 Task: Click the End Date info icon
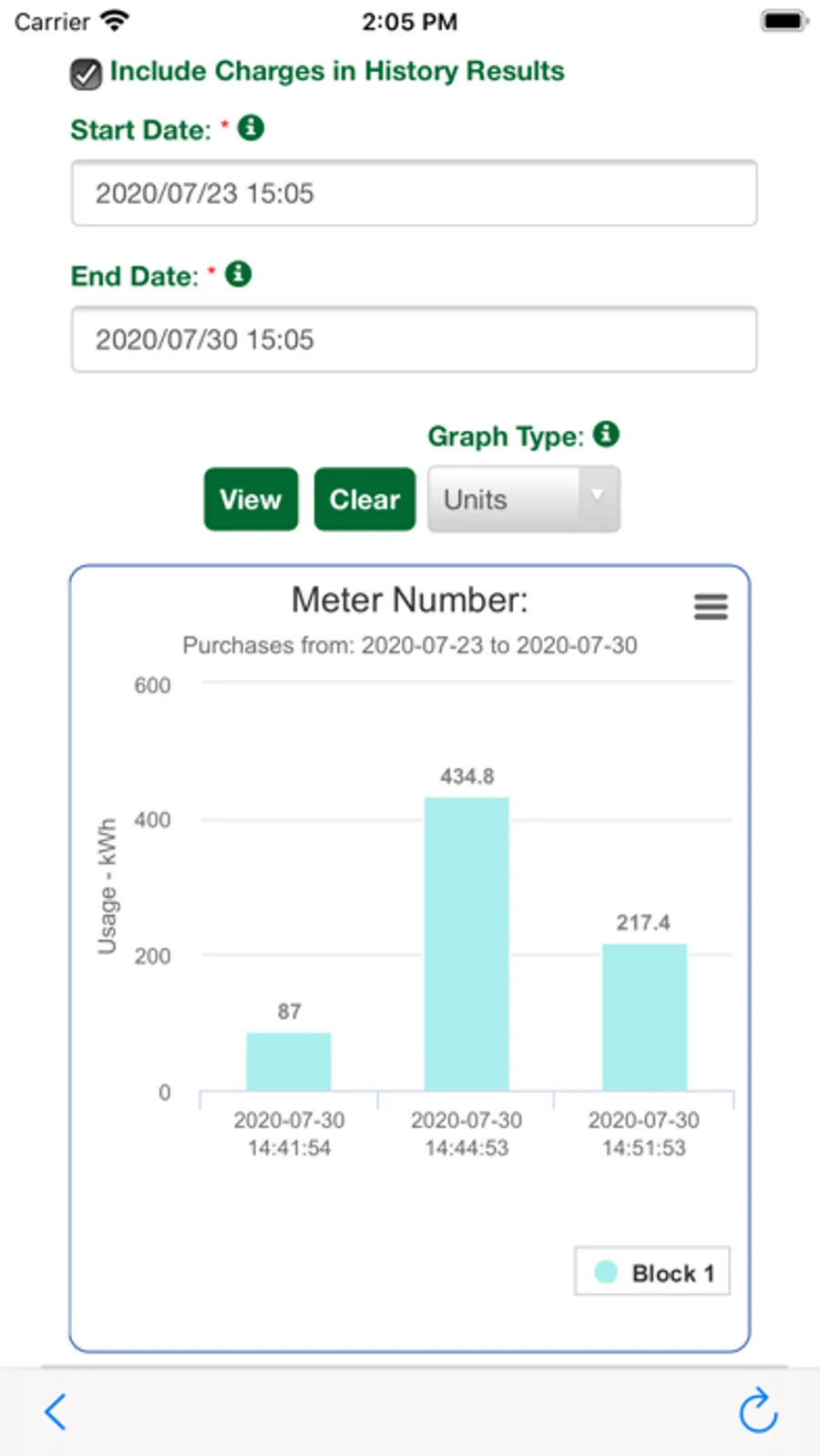238,274
